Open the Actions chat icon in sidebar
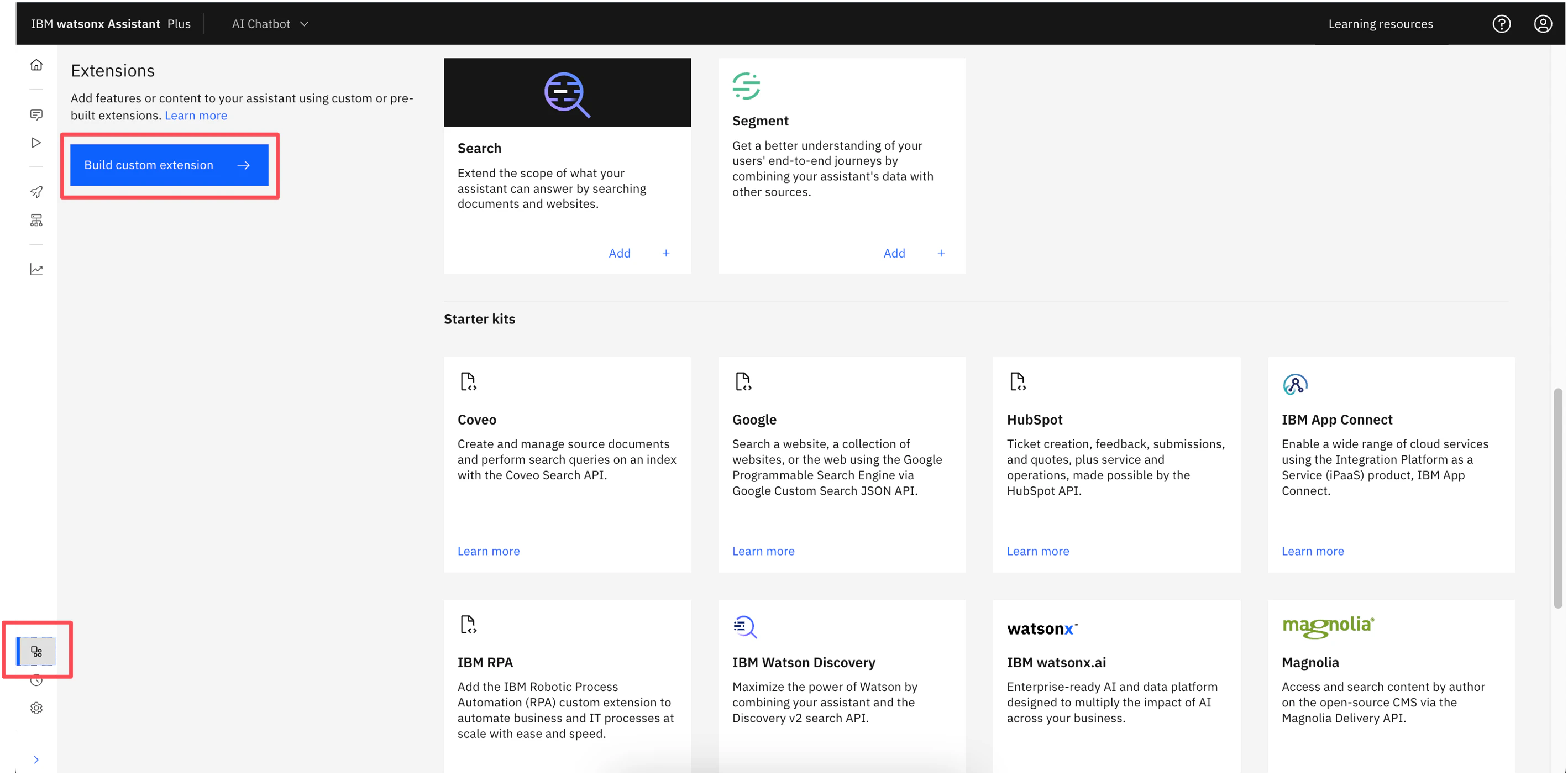 click(x=36, y=114)
